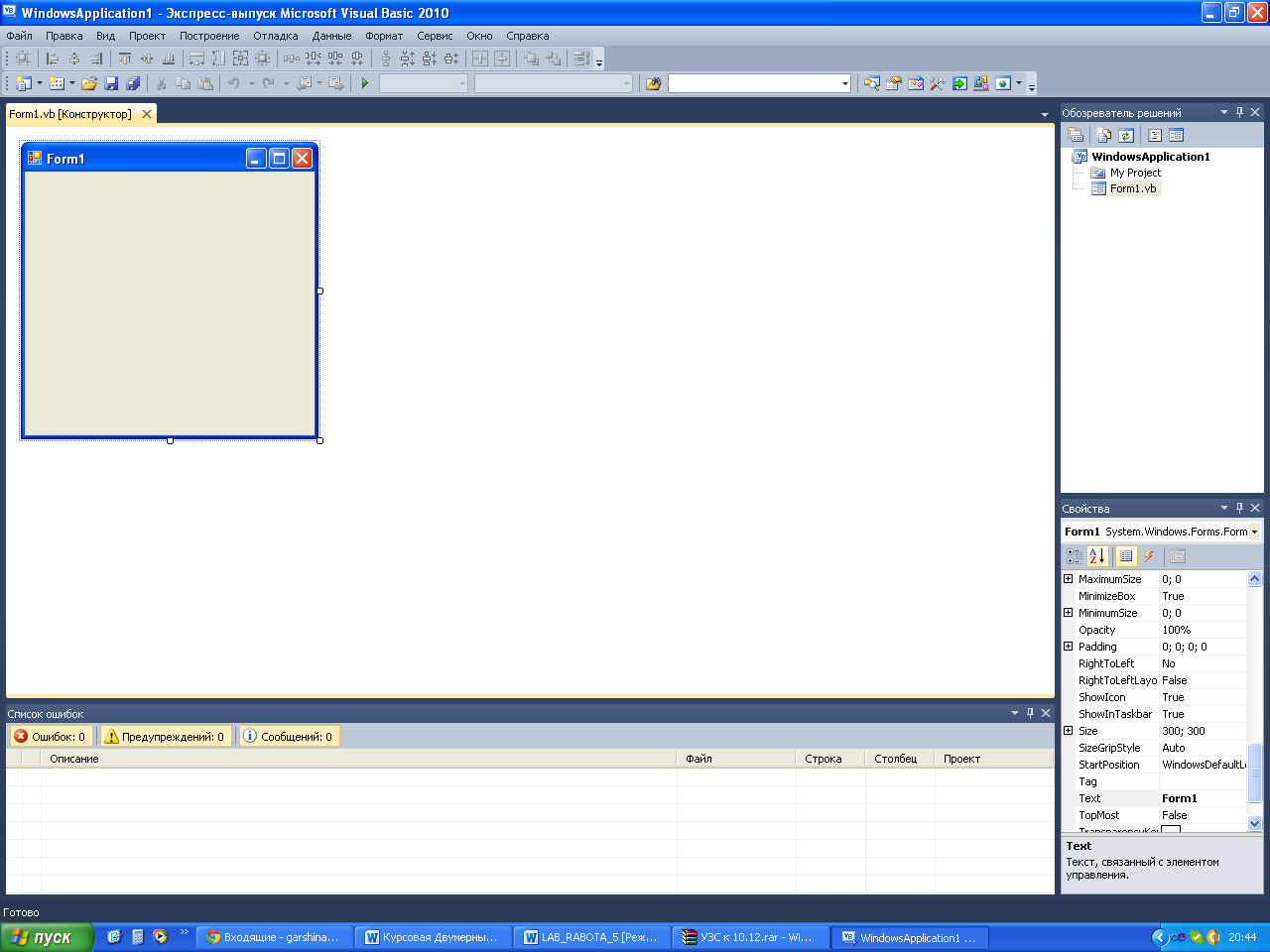1270x952 pixels.
Task: Click the Undo arrow icon
Action: point(234,83)
